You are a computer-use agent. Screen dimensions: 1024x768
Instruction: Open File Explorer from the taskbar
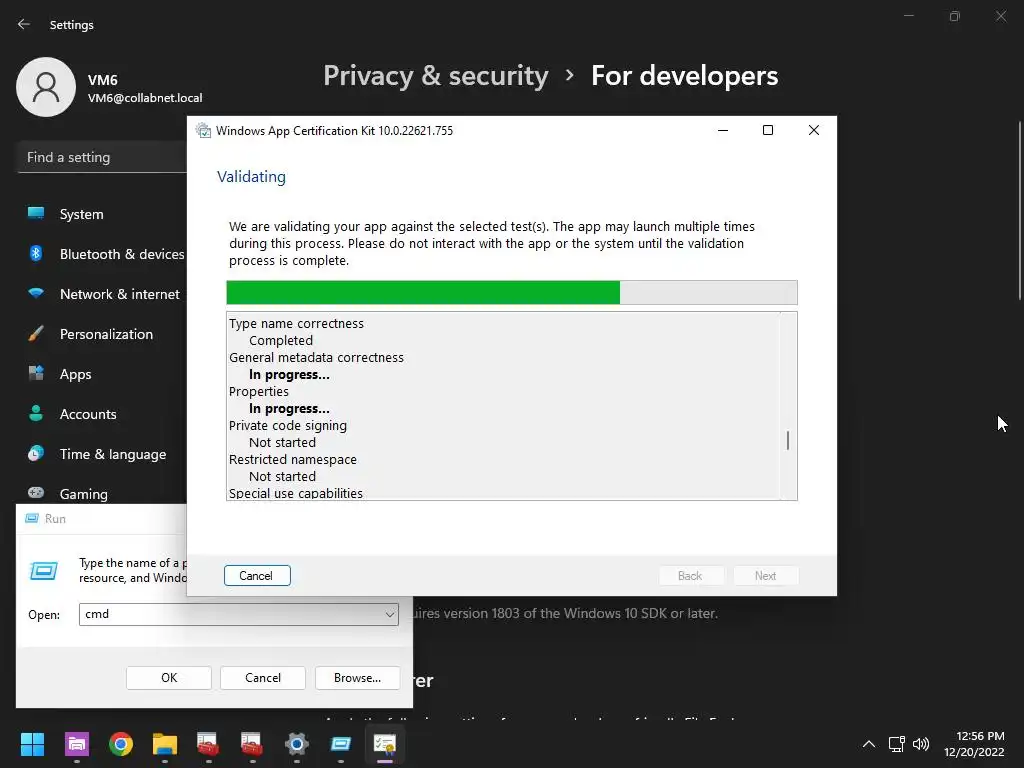[165, 744]
